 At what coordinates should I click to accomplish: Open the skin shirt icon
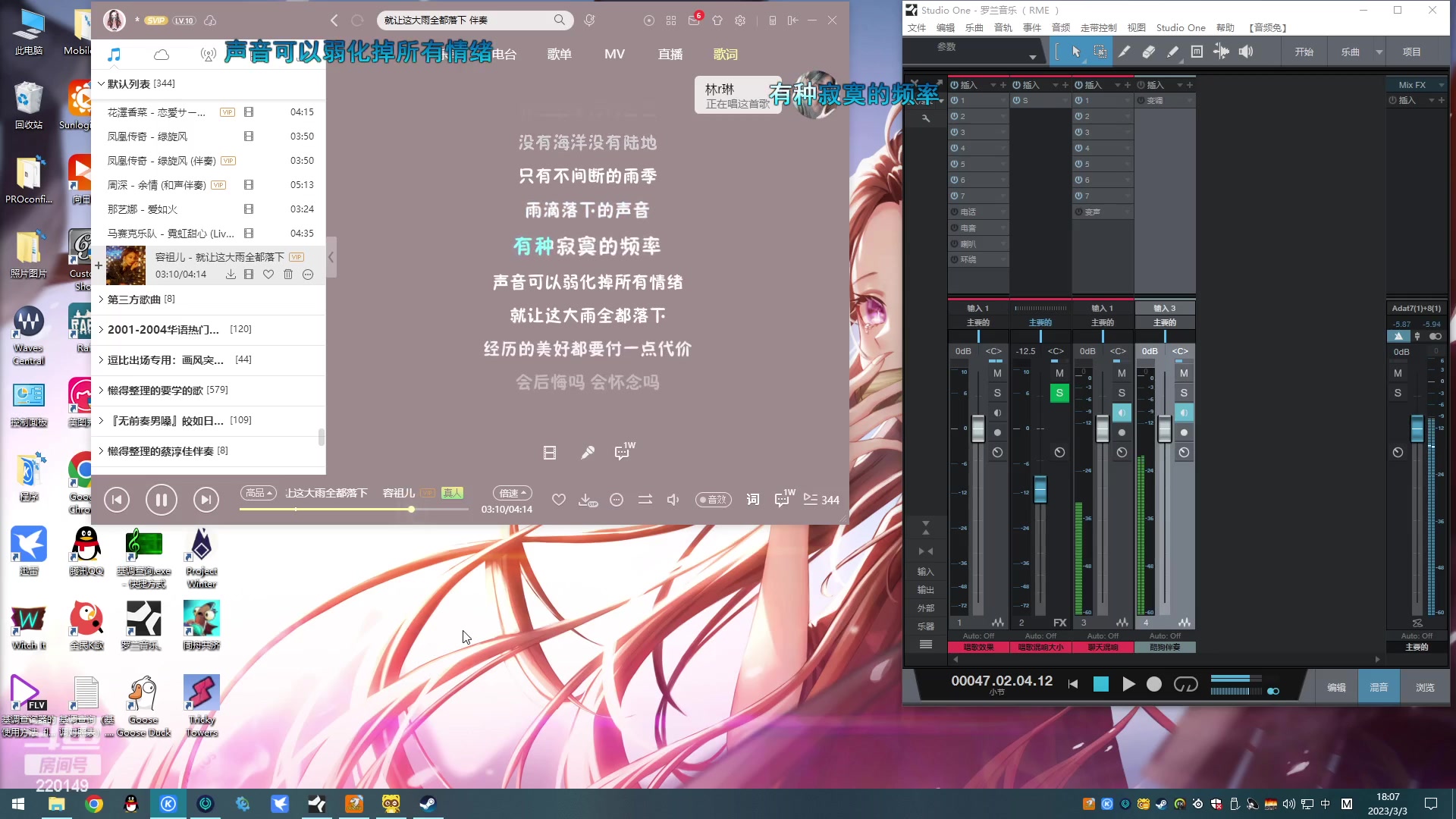point(717,20)
